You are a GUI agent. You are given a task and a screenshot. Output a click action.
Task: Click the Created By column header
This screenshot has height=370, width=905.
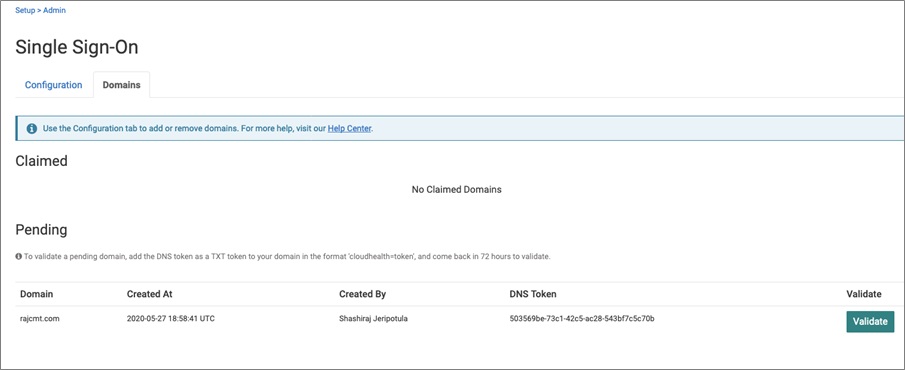[x=362, y=294]
